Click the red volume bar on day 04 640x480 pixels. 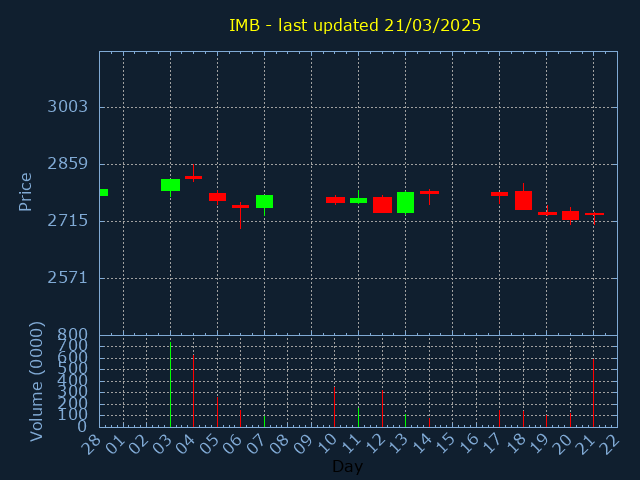click(x=193, y=391)
